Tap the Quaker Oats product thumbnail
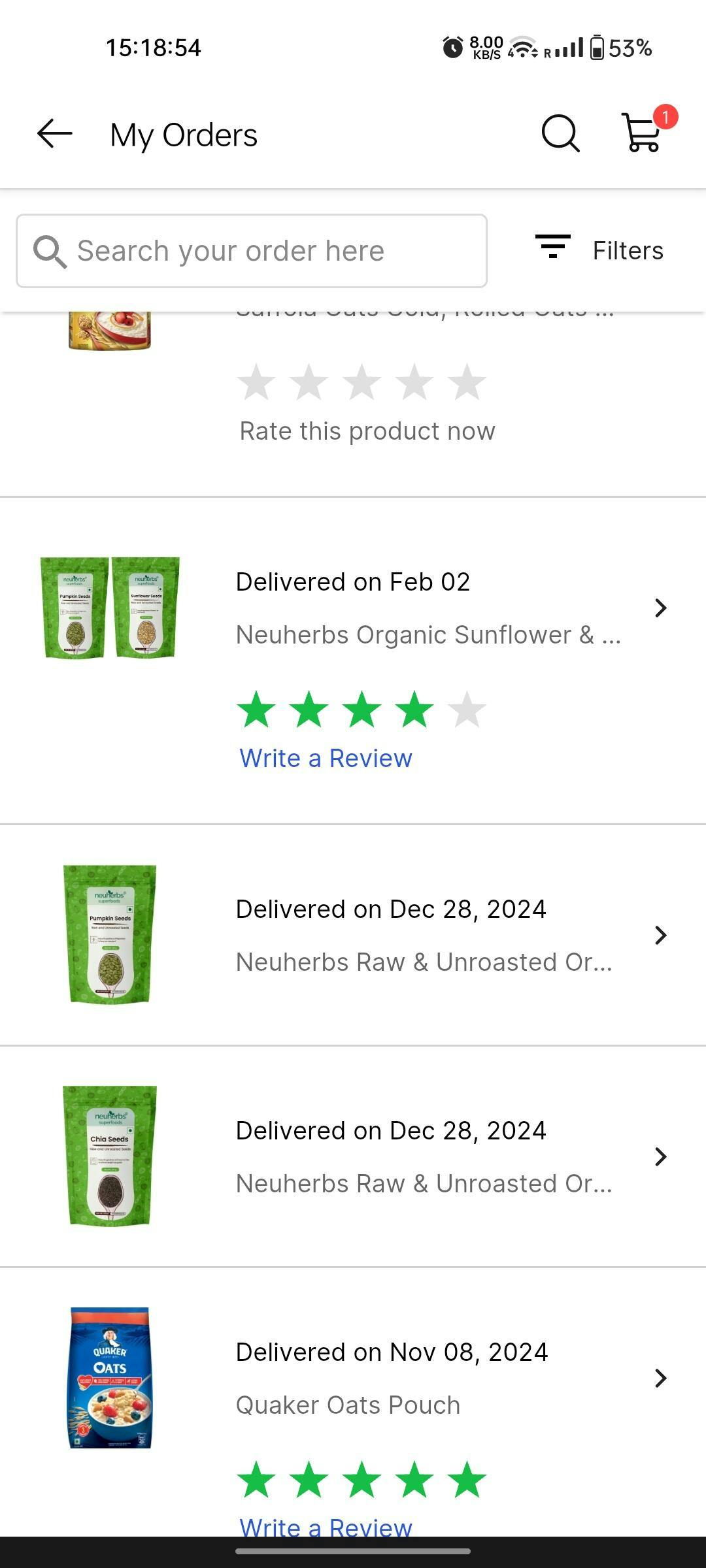Viewport: 706px width, 1568px height. click(x=110, y=1378)
